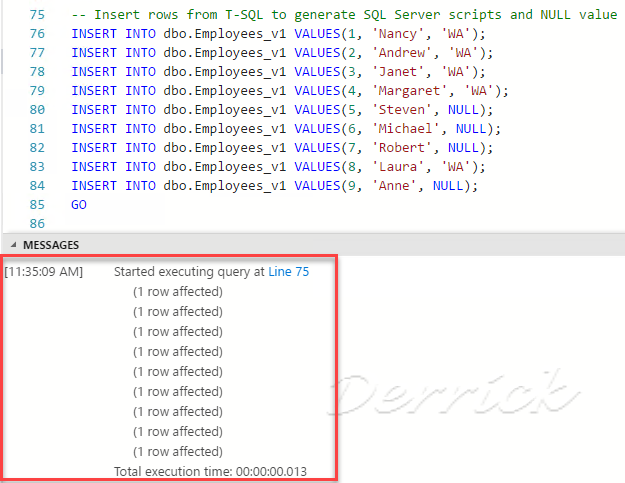Collapse the MESSAGES panel triangle
Viewport: 625px width, 483px height.
point(14,245)
